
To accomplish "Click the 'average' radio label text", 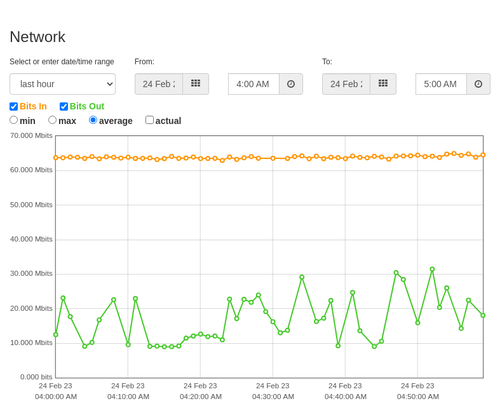I will pyautogui.click(x=116, y=121).
